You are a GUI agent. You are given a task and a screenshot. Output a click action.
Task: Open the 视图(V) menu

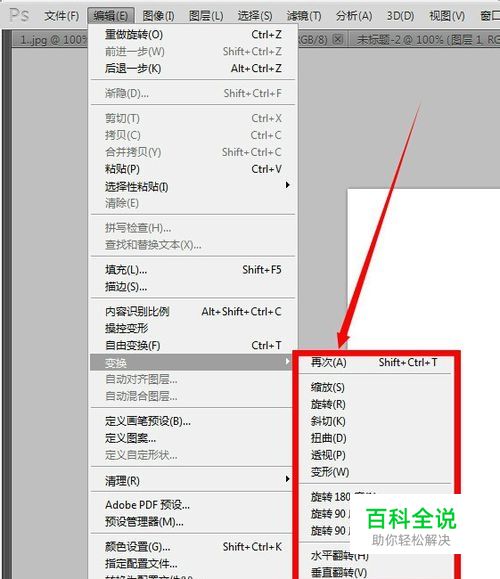pyautogui.click(x=446, y=16)
